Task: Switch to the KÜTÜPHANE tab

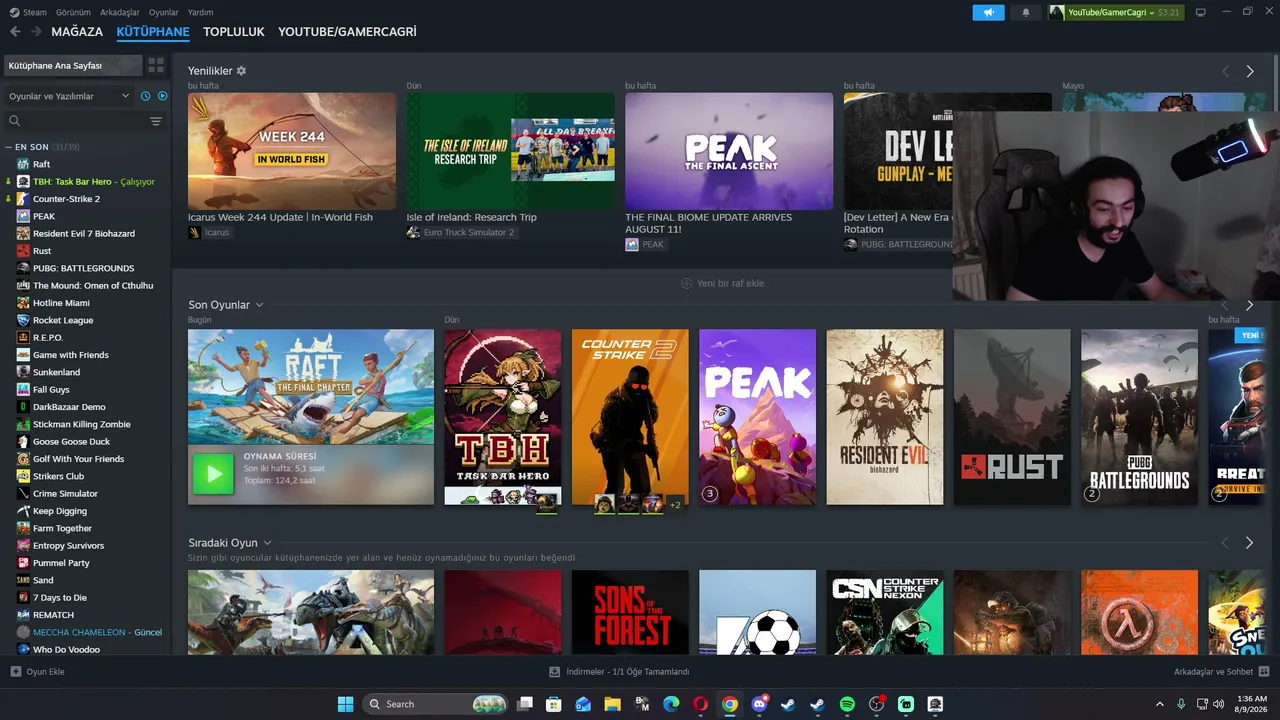Action: [153, 32]
